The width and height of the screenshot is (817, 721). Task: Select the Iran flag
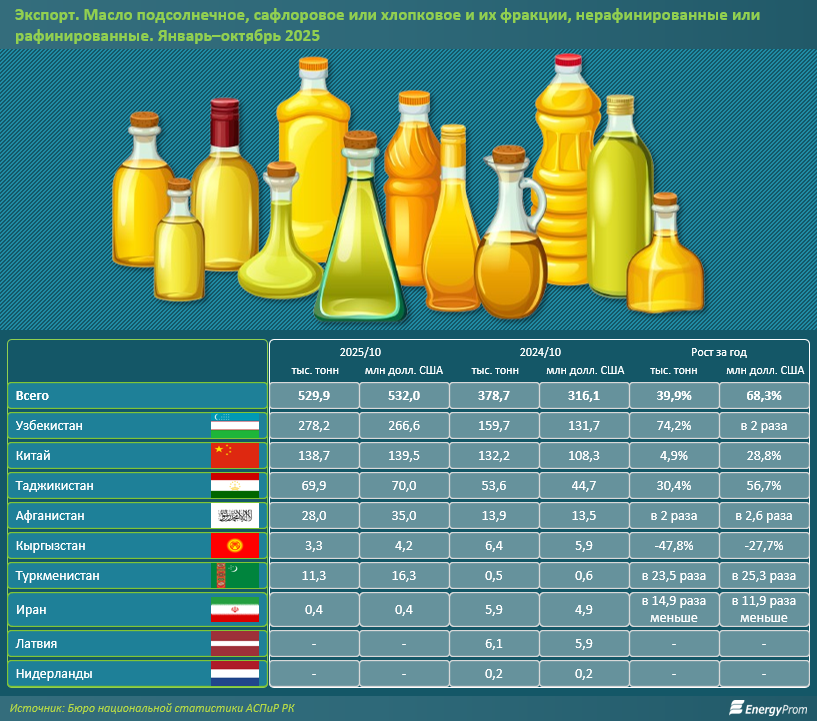235,610
